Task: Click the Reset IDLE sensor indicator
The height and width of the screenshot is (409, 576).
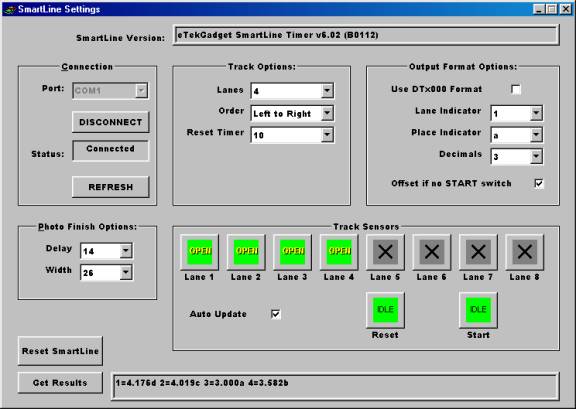Action: point(385,310)
